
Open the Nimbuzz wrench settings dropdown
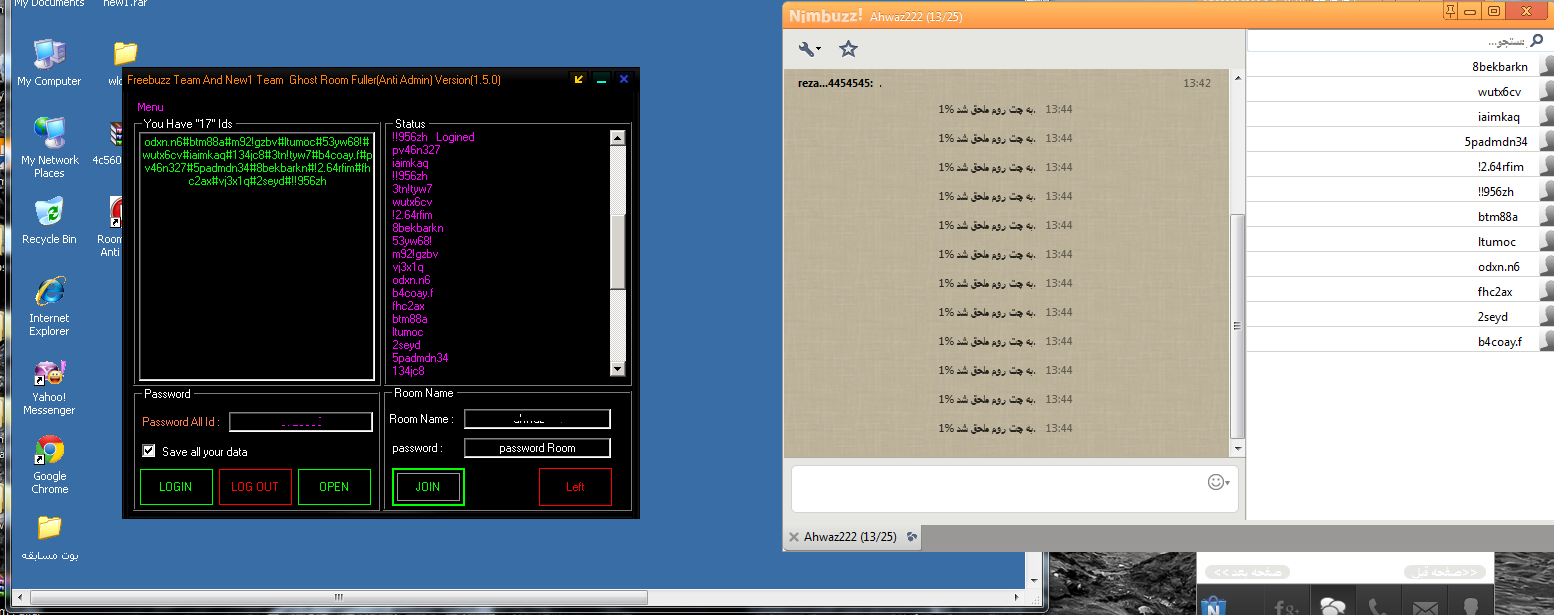click(810, 49)
